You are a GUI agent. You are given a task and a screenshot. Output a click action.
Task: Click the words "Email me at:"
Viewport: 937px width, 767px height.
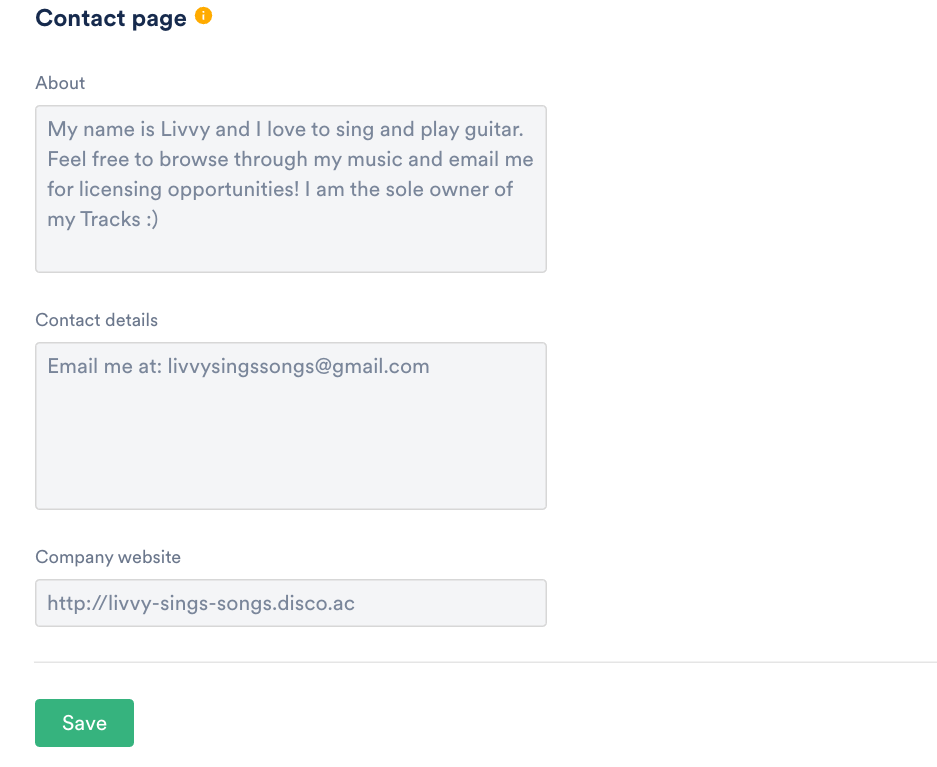click(x=104, y=367)
